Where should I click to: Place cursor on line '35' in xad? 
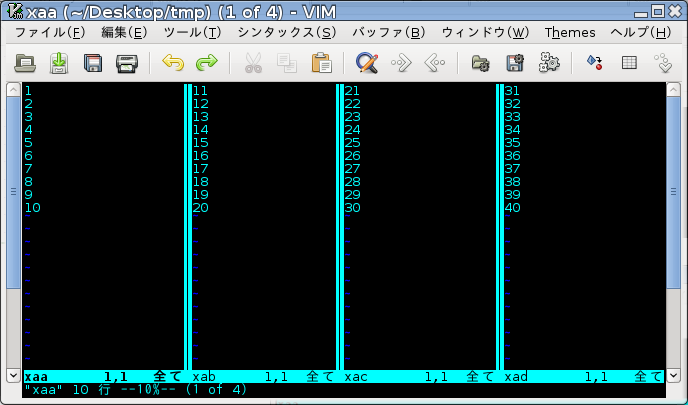click(512, 143)
